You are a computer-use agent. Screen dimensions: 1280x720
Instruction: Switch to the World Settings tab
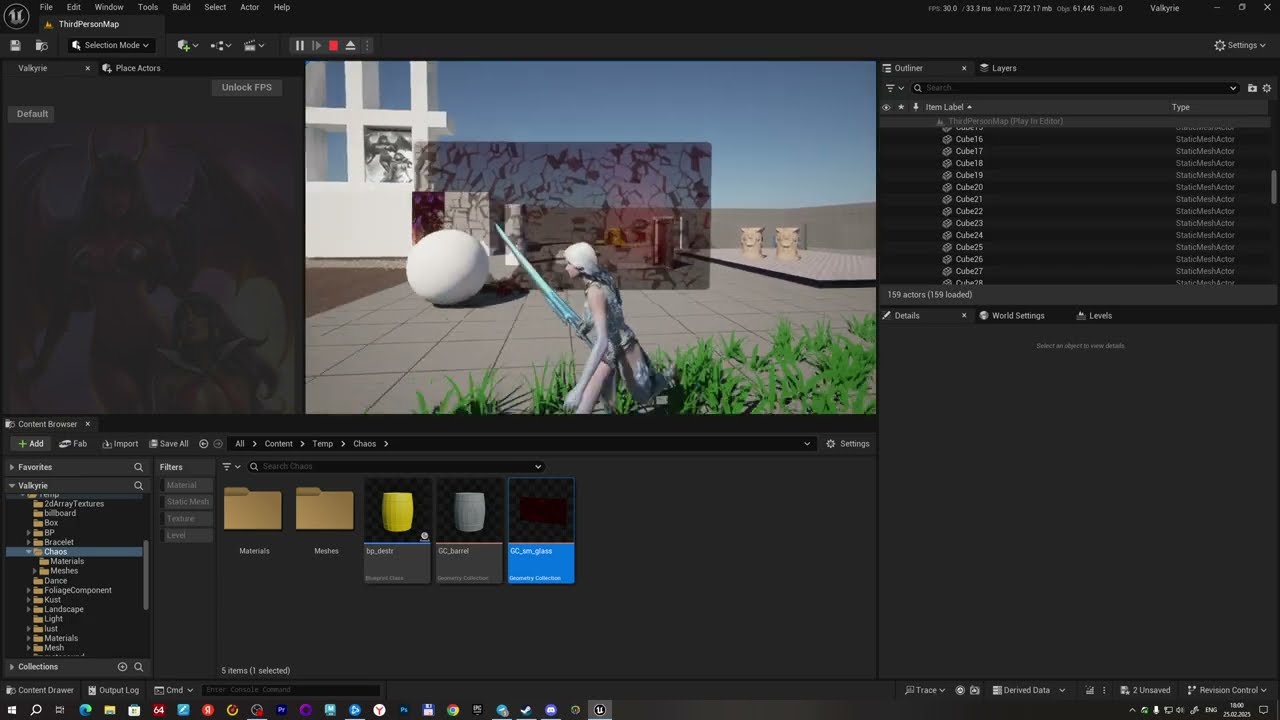click(1012, 315)
